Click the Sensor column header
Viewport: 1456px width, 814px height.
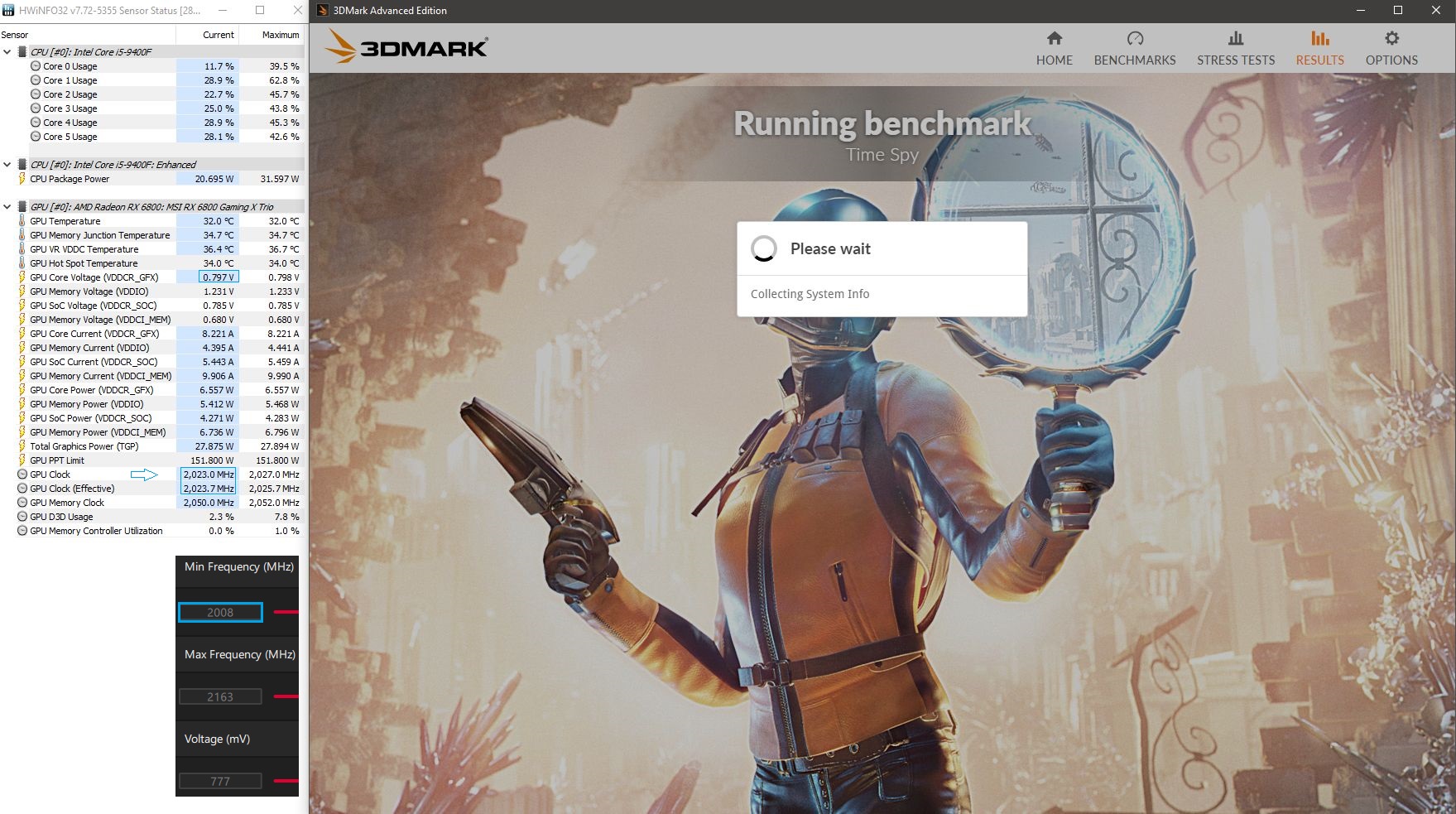(x=88, y=35)
